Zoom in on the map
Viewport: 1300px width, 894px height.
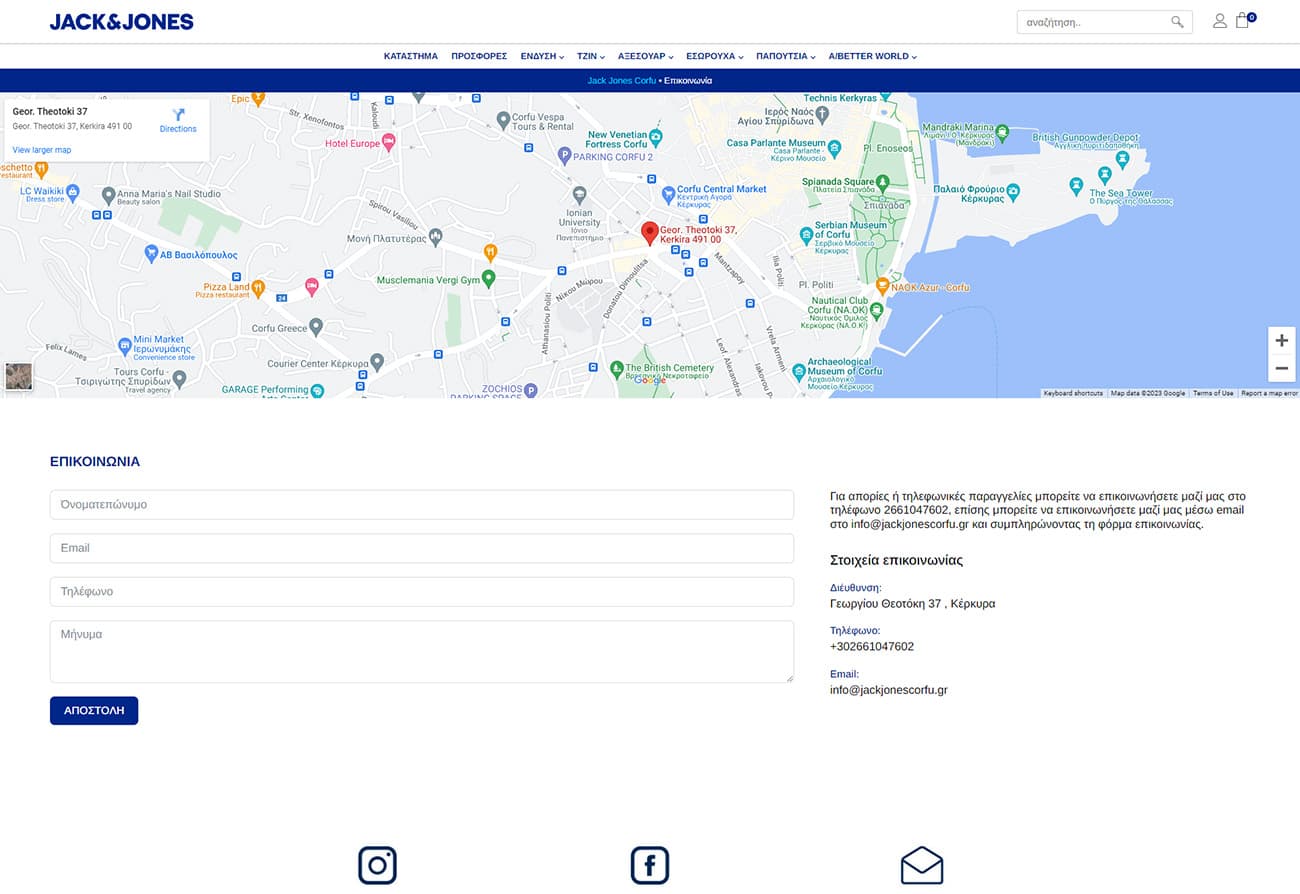click(x=1281, y=340)
